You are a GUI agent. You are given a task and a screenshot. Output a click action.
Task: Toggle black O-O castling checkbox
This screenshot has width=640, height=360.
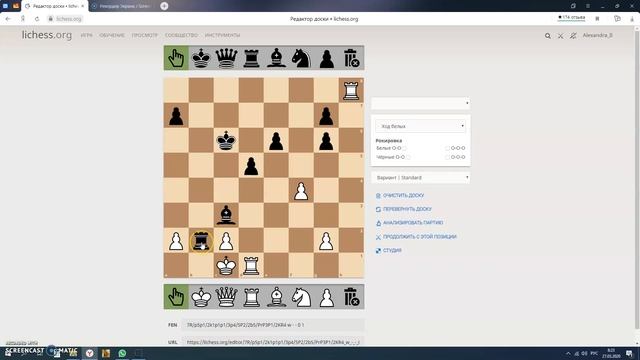tap(408, 157)
